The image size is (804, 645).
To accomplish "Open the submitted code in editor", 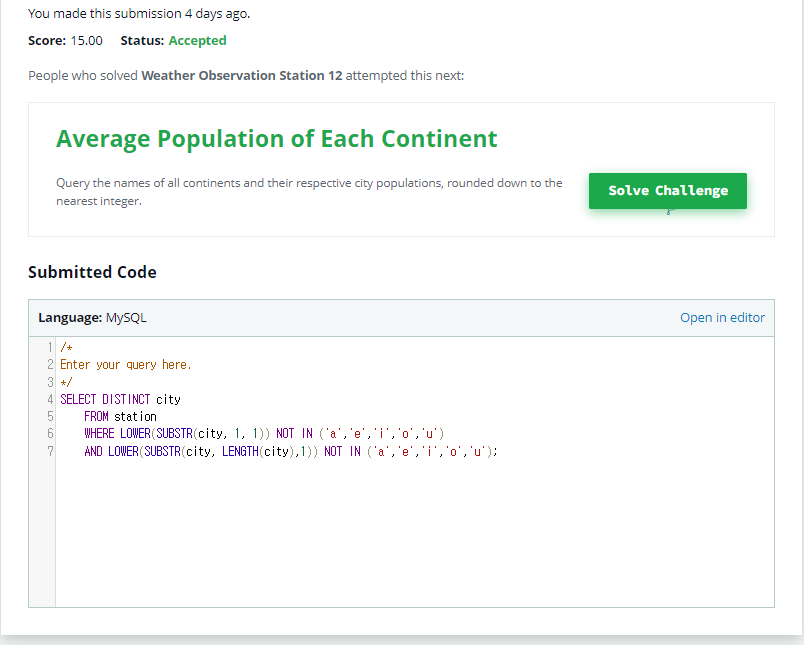I will (722, 317).
